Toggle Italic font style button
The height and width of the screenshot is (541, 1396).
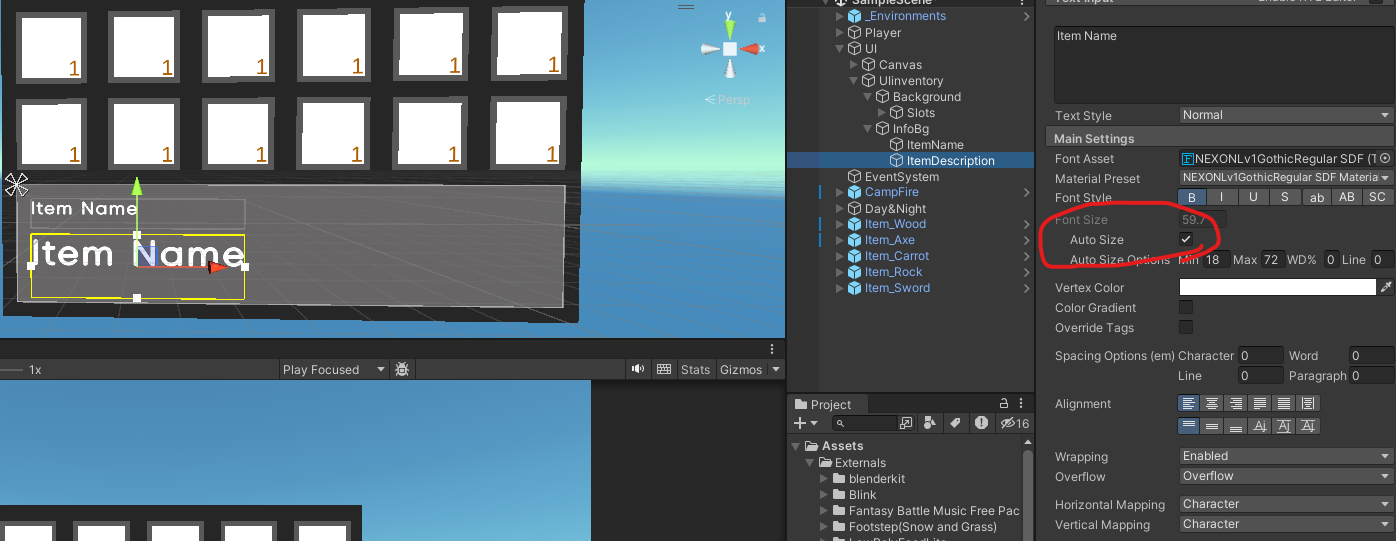(x=1223, y=197)
